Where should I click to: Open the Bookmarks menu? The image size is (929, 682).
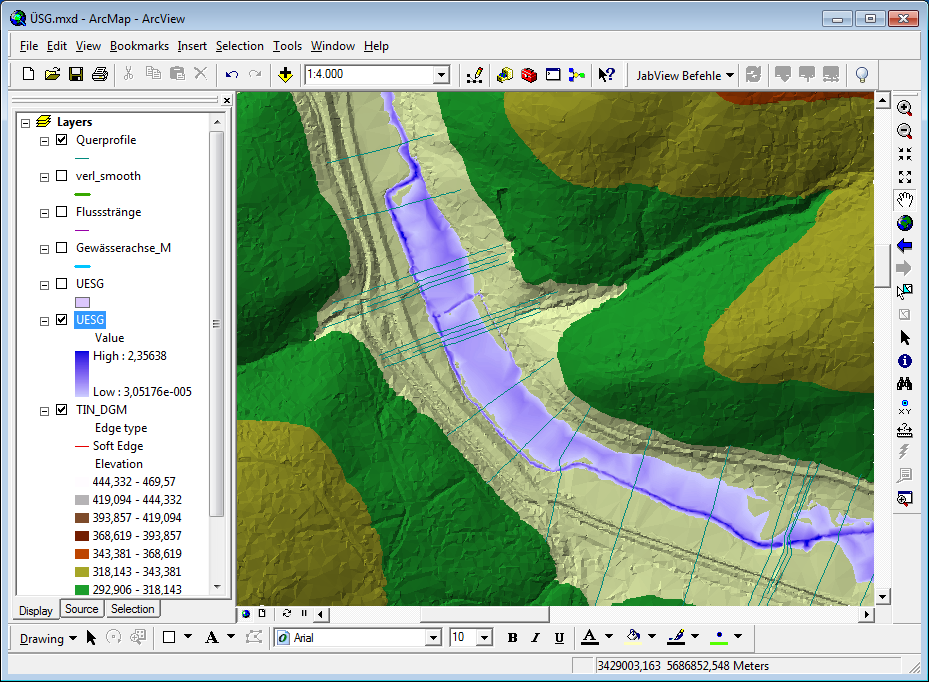139,46
